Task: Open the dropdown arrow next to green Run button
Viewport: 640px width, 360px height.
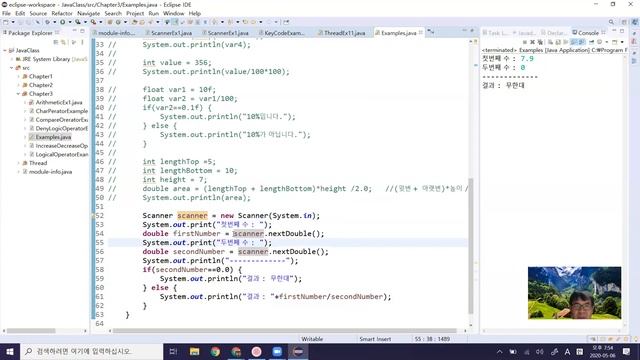Action: 70,22
